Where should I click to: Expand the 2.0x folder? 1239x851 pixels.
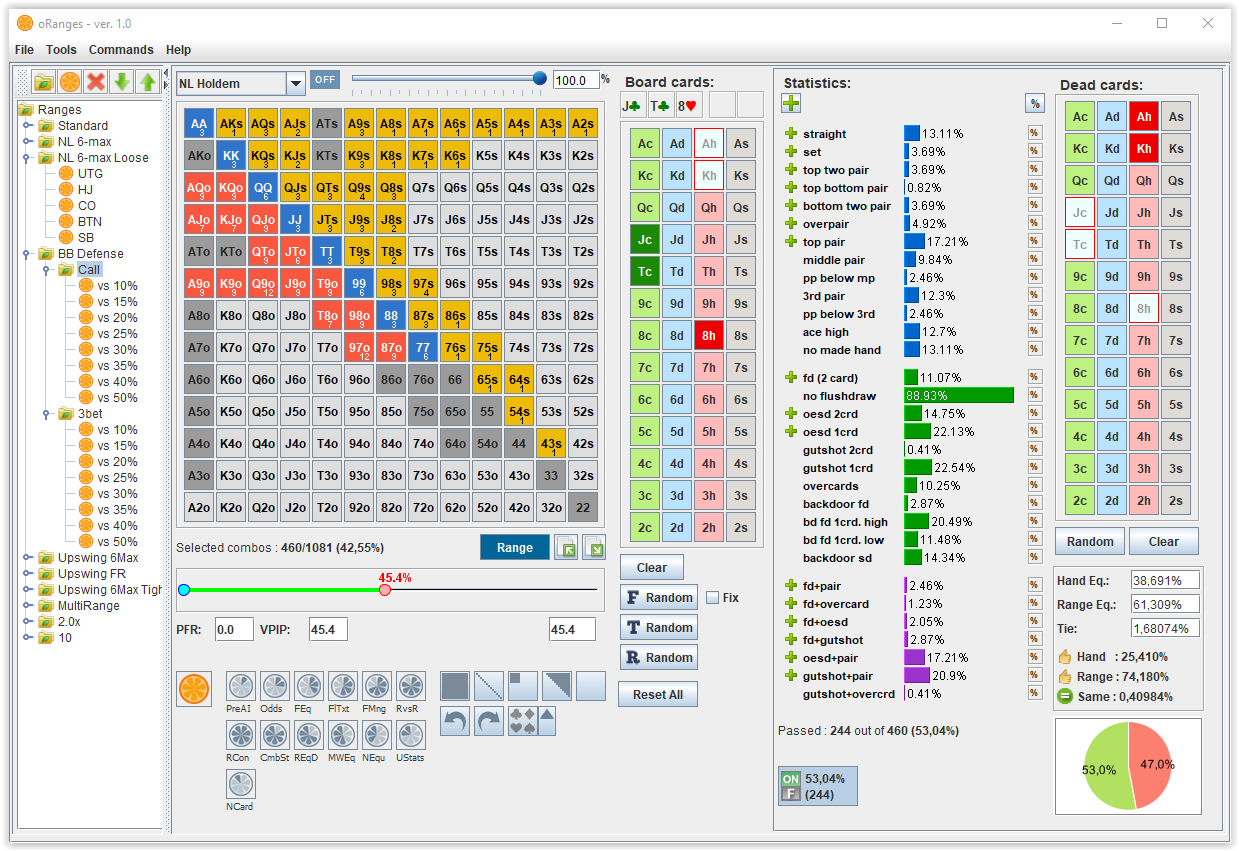coord(27,622)
